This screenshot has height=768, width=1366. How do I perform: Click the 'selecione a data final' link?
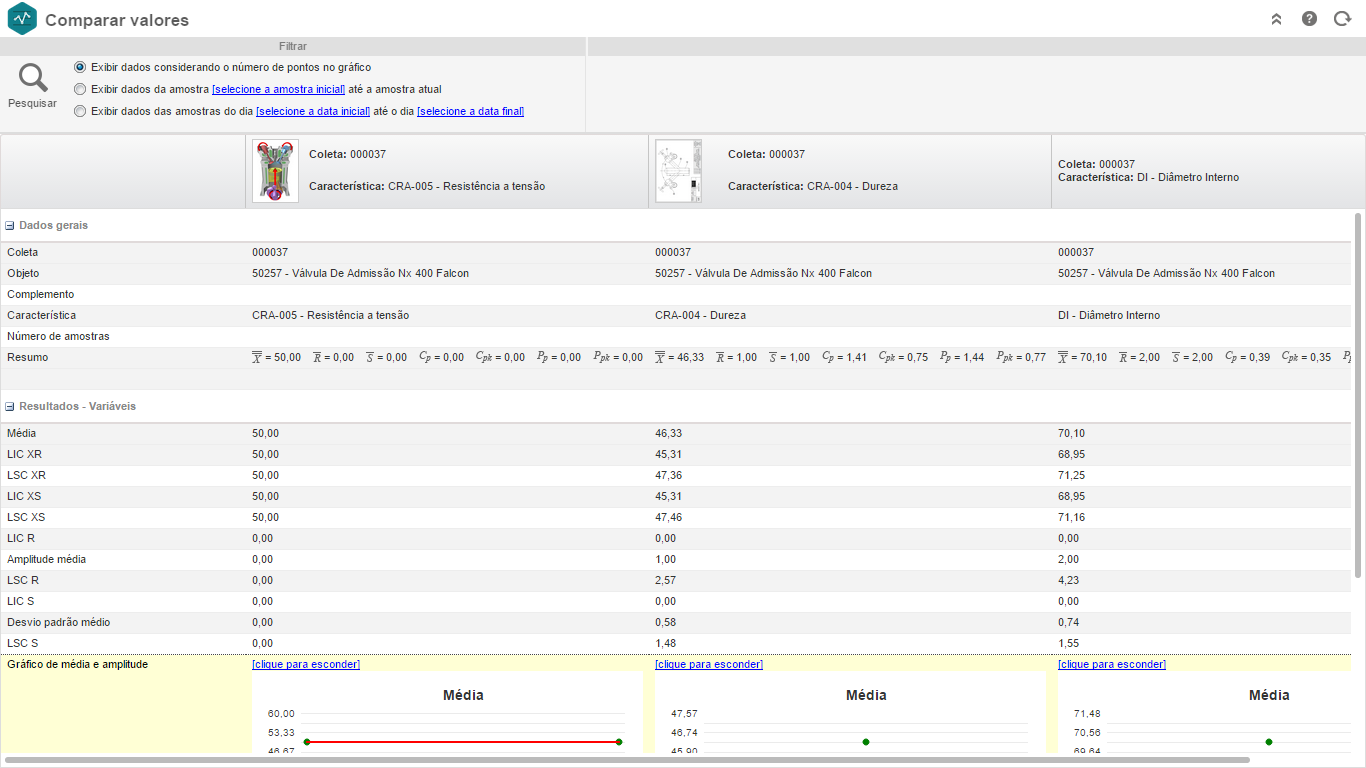point(470,111)
